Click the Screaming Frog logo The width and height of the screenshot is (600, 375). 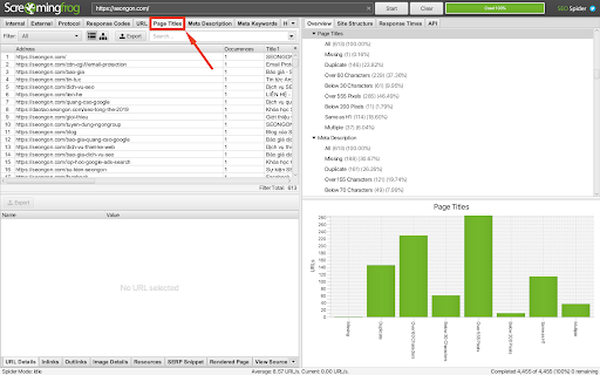[42, 8]
